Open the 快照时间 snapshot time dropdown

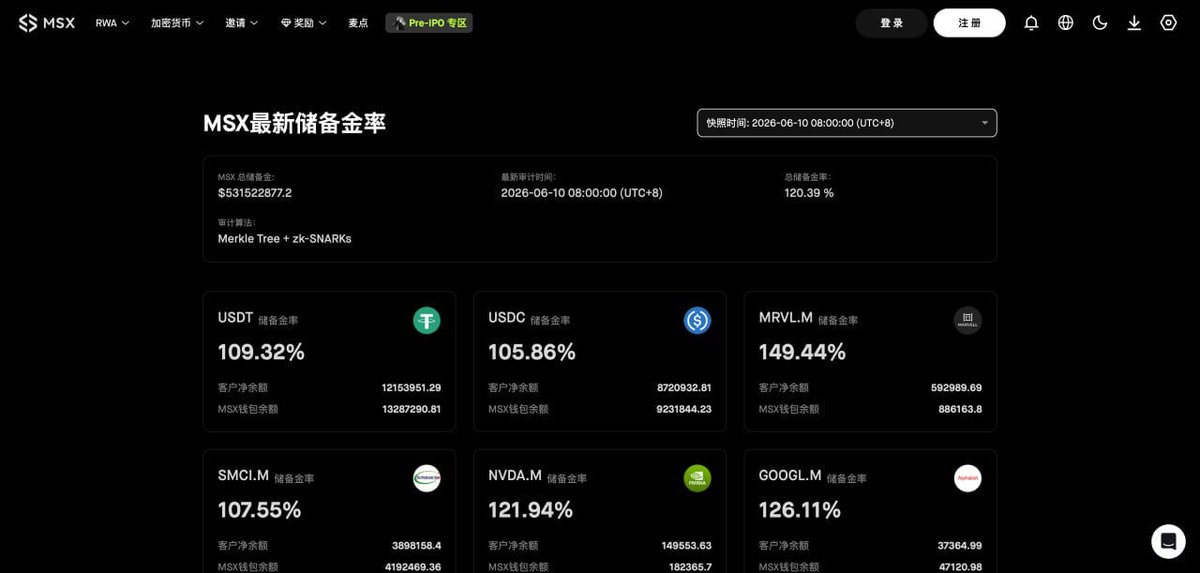847,123
